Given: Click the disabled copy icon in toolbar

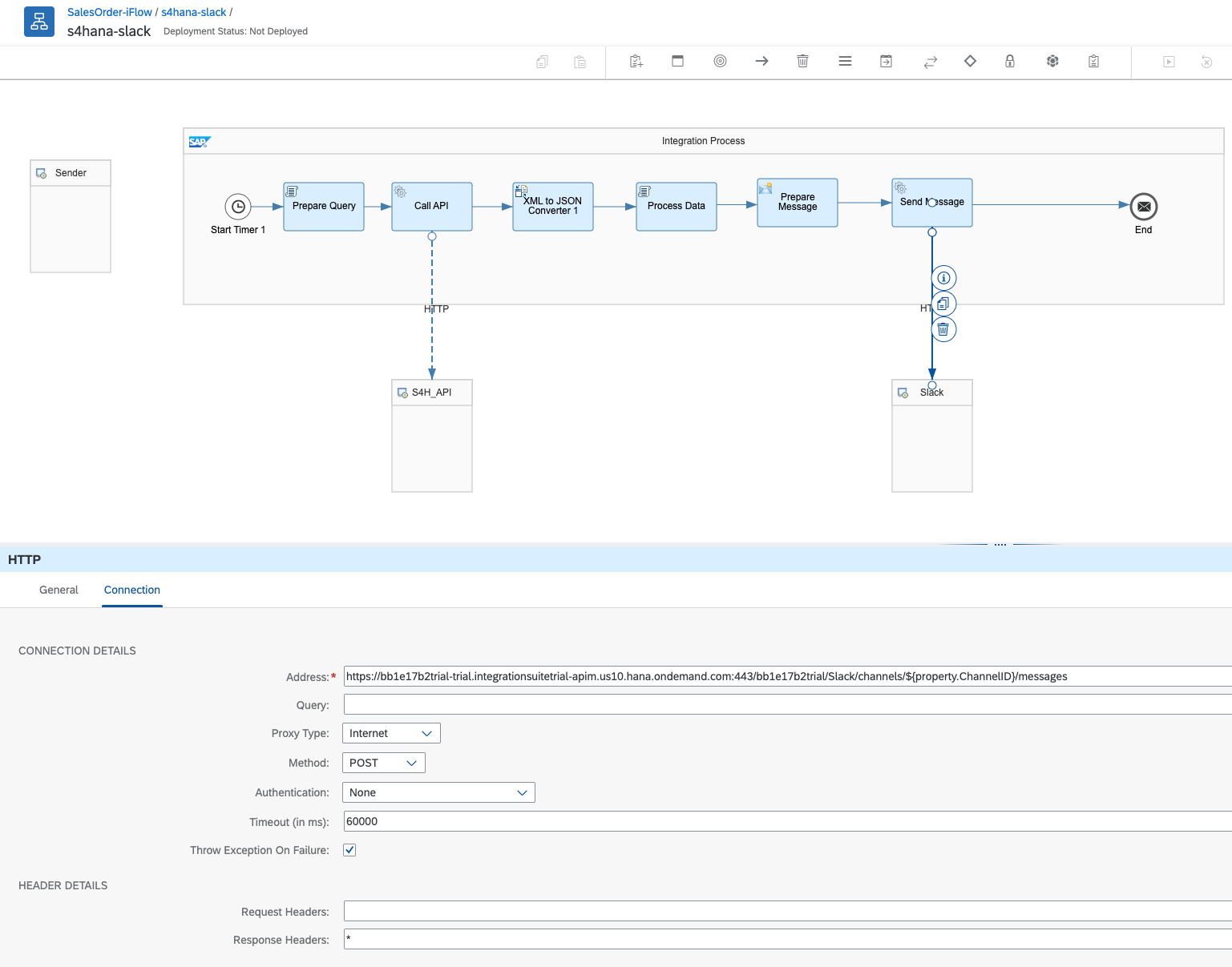Looking at the screenshot, I should tap(542, 62).
